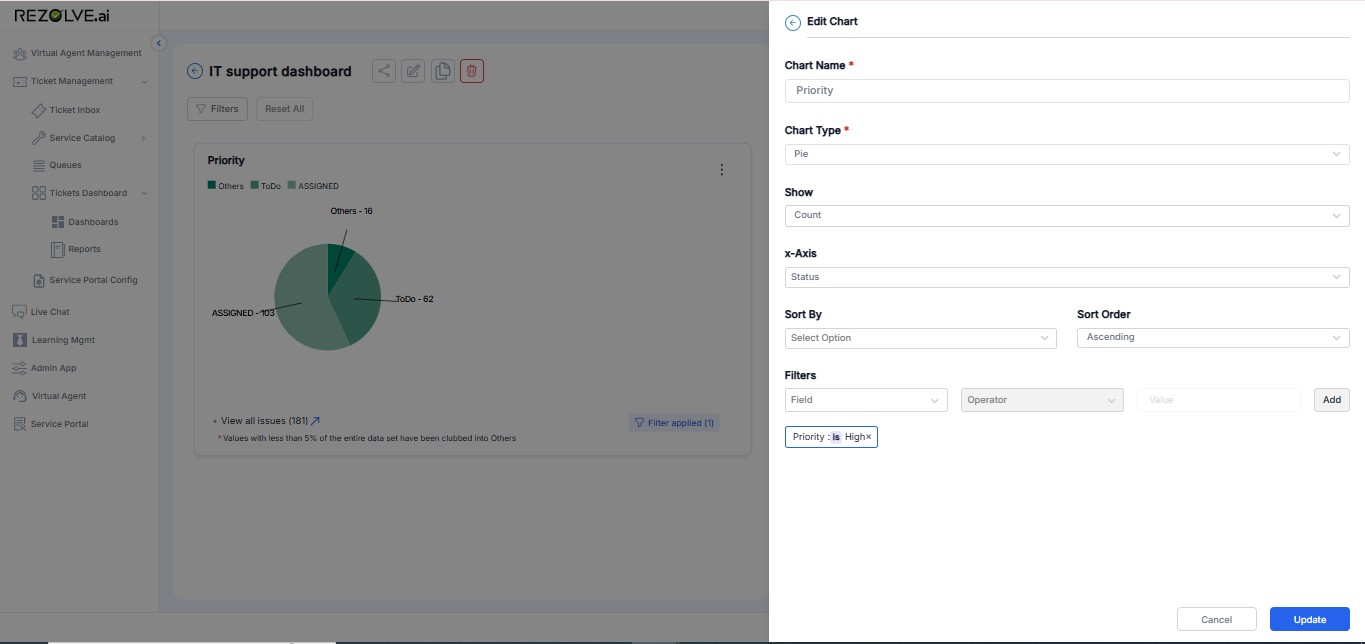Open the x-Axis Status dropdown
1365x644 pixels.
point(1067,277)
